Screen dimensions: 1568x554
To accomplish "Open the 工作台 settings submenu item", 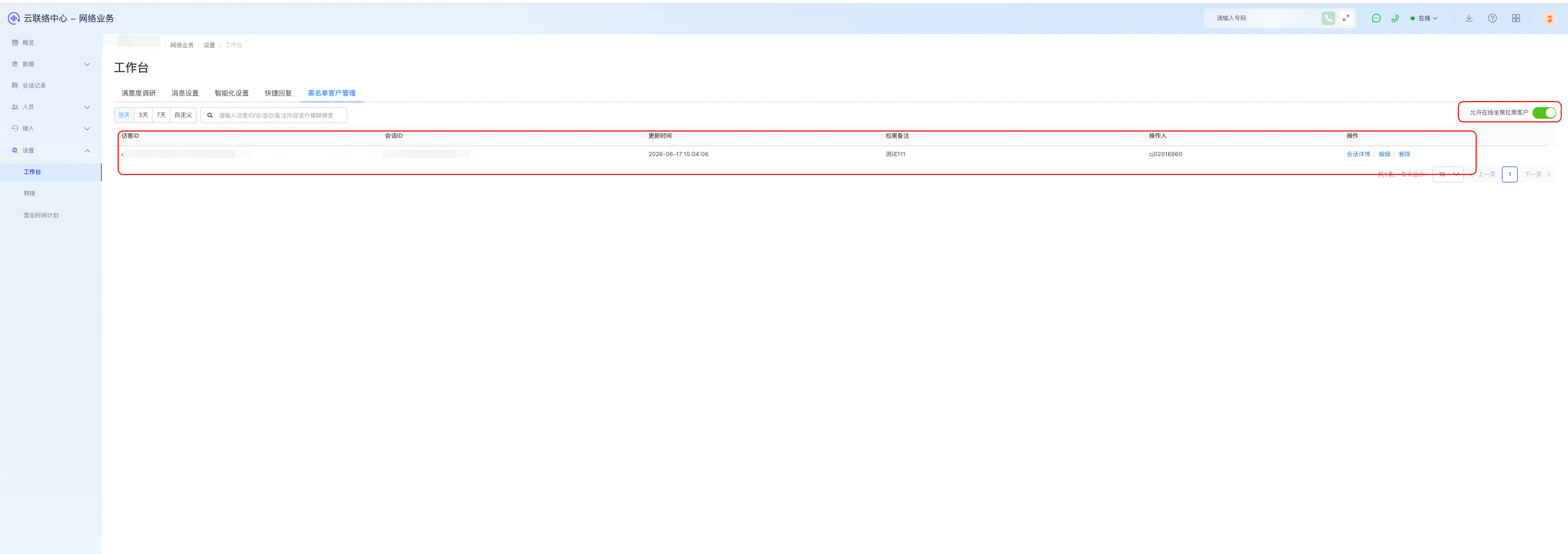I will tap(51, 172).
